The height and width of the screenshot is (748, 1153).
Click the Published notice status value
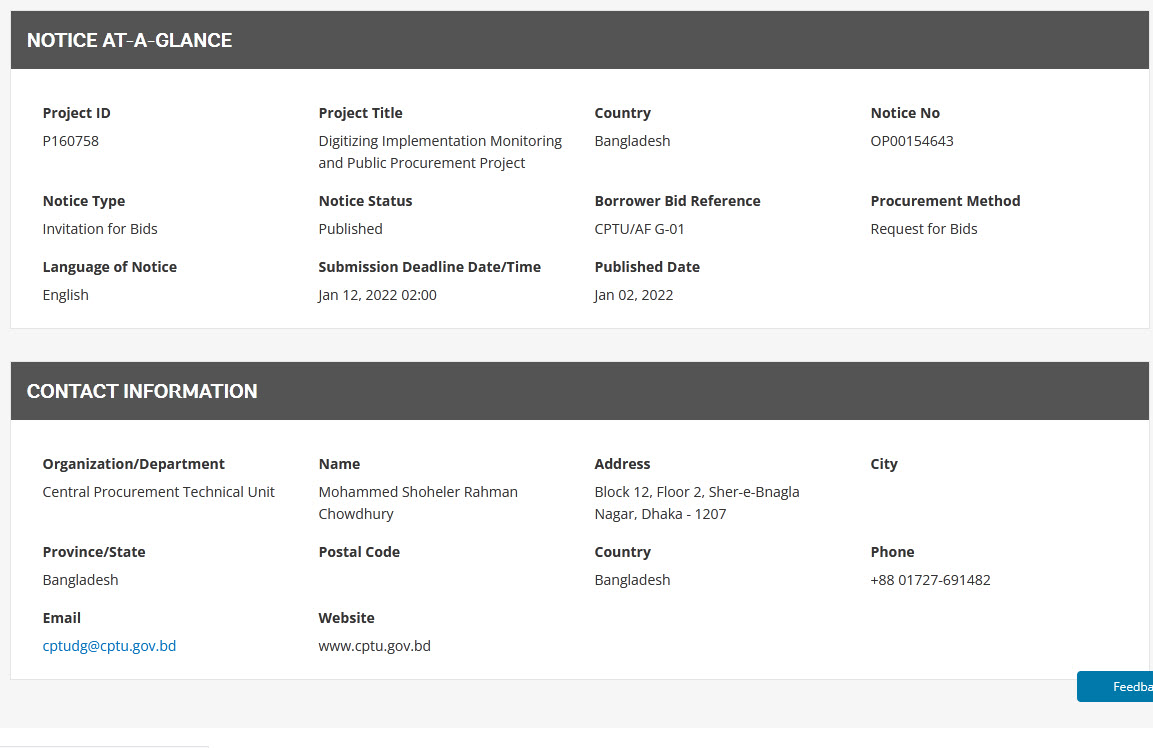350,229
